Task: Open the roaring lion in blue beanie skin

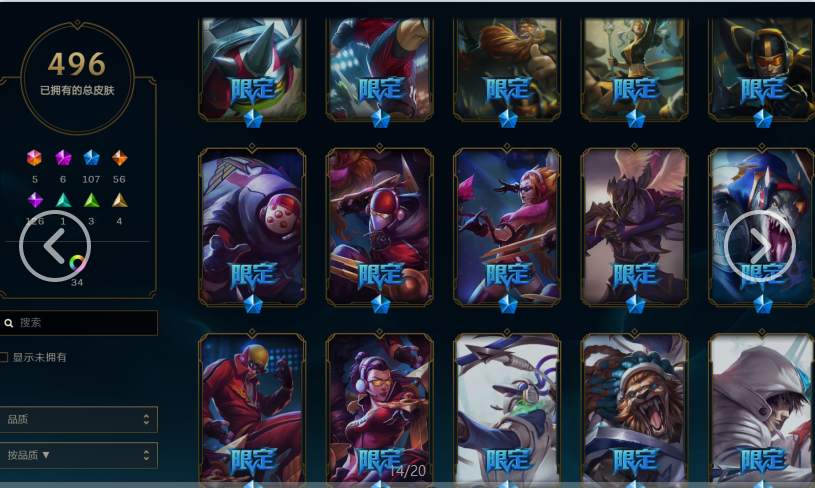Action: [634, 410]
